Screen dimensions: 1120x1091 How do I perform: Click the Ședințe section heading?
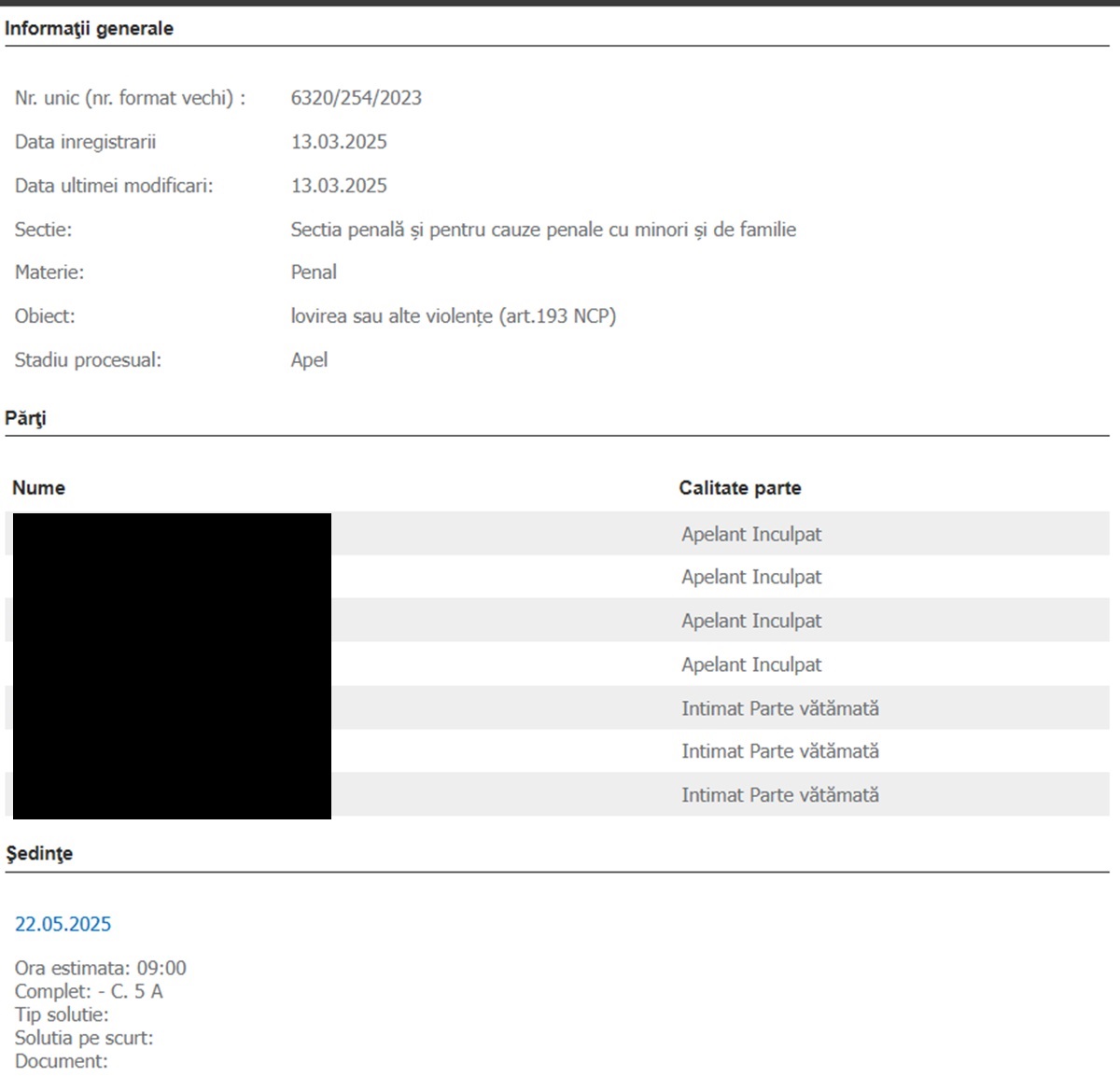[x=39, y=854]
